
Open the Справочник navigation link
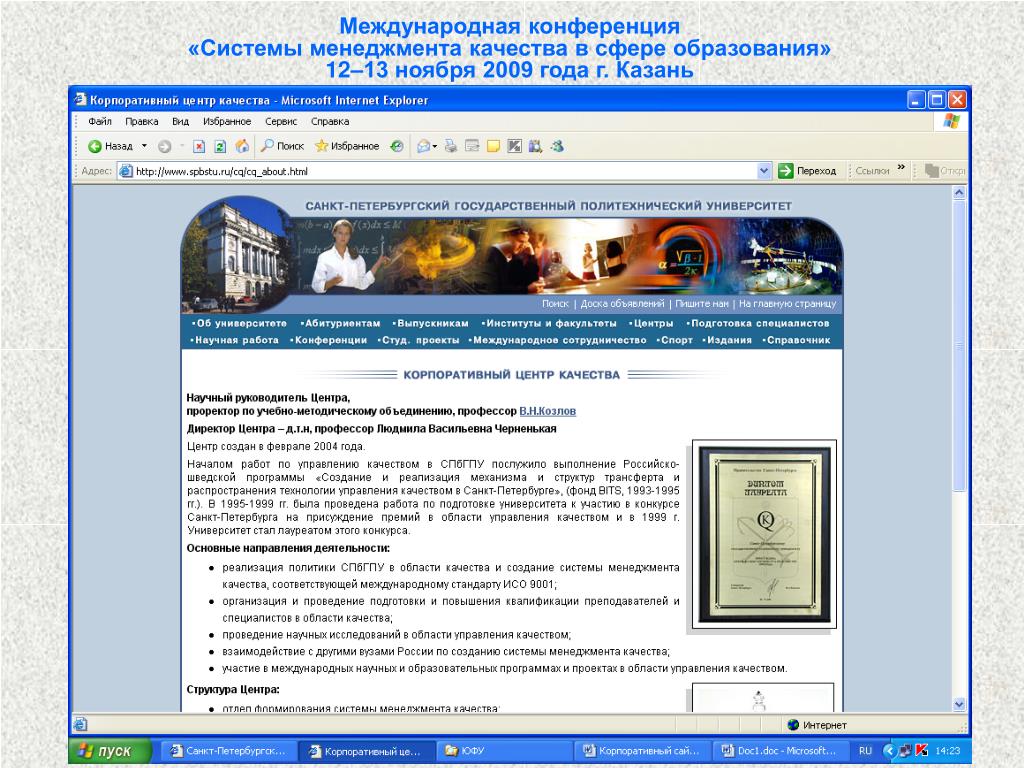click(799, 340)
